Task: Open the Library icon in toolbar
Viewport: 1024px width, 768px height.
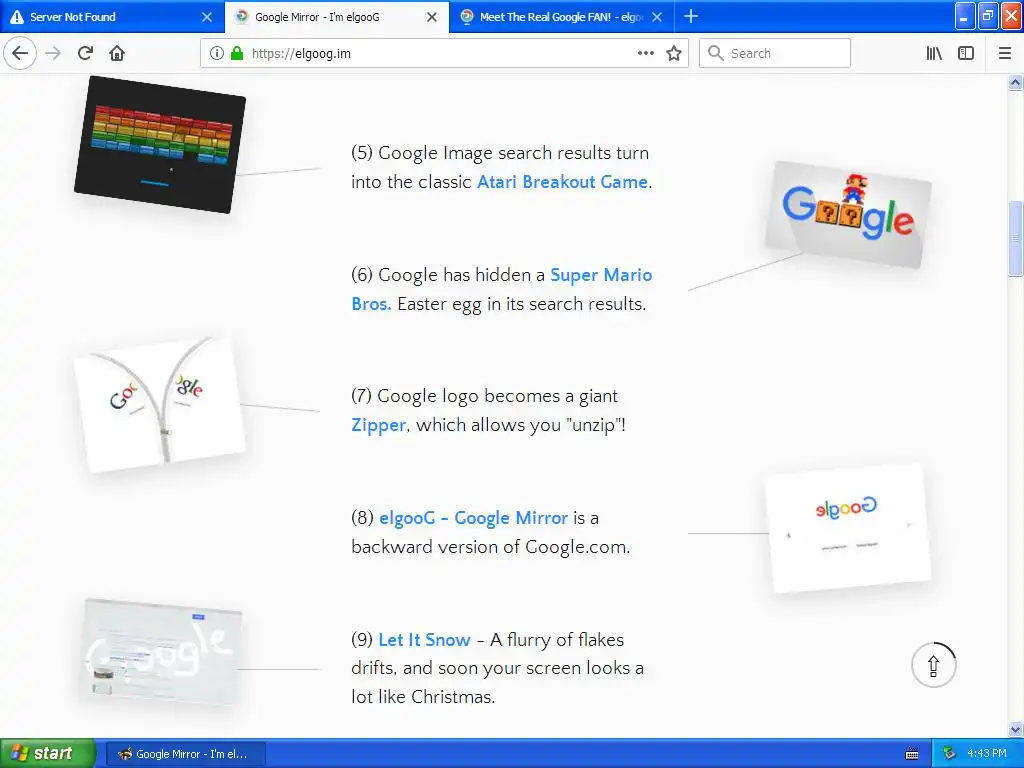Action: click(934, 53)
